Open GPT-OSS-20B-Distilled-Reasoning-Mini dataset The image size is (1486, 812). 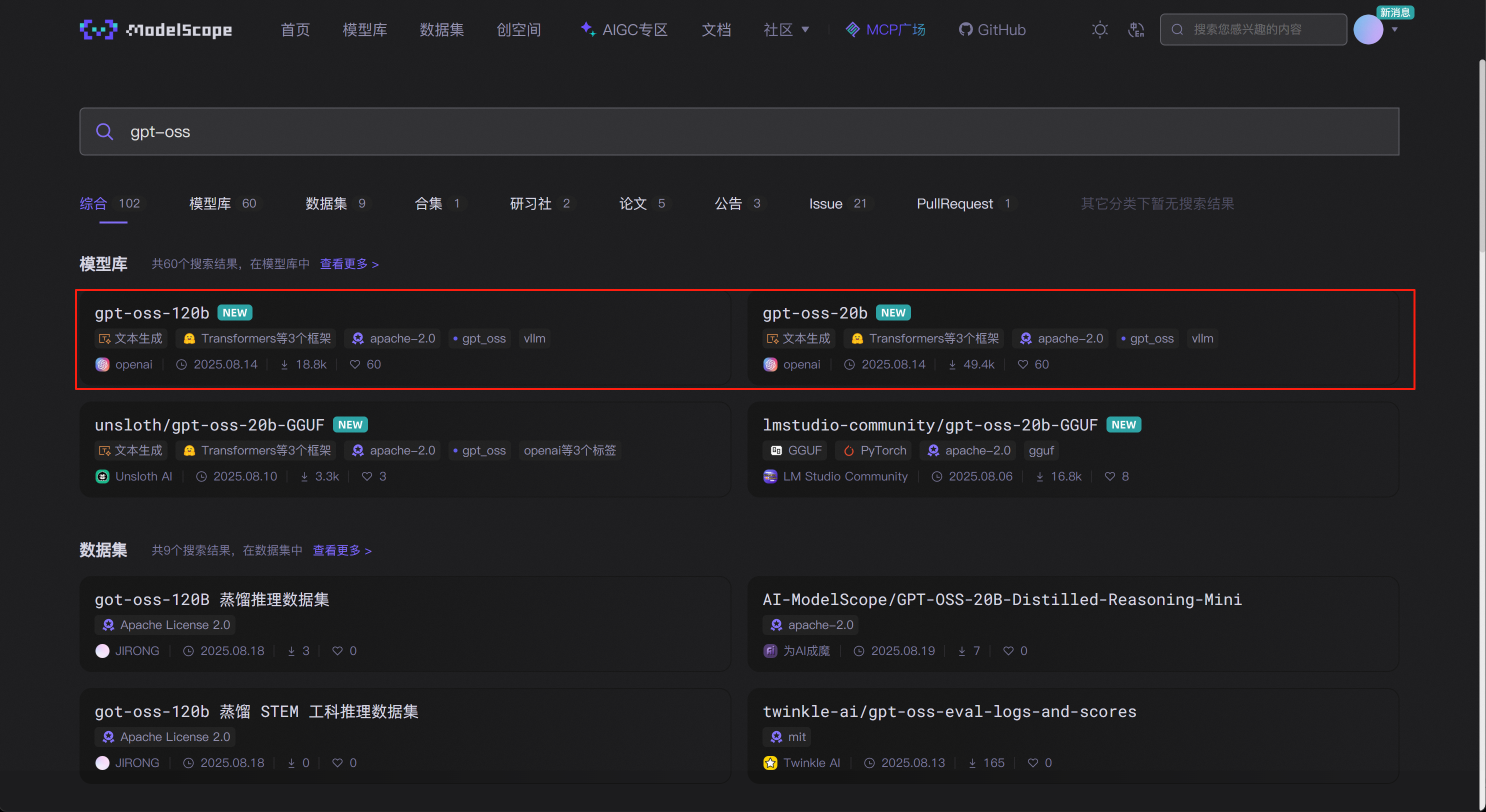click(x=1002, y=600)
